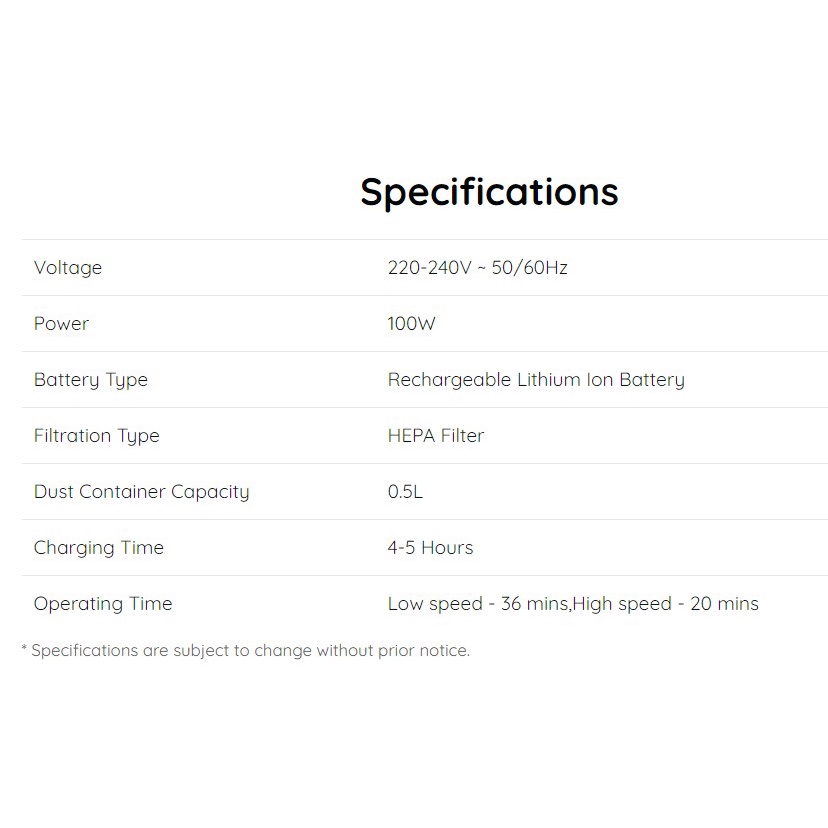Select the Charging Time label
This screenshot has height=828, width=828.
(99, 548)
